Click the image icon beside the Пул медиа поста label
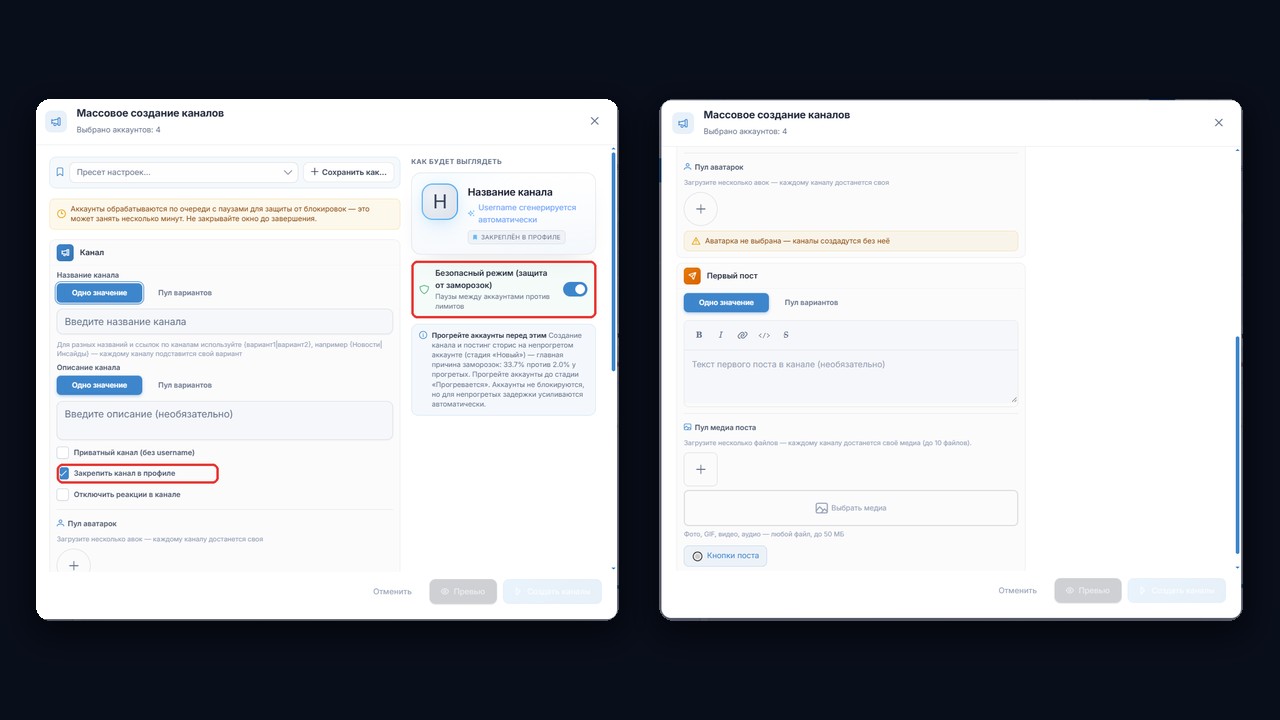 coord(688,427)
